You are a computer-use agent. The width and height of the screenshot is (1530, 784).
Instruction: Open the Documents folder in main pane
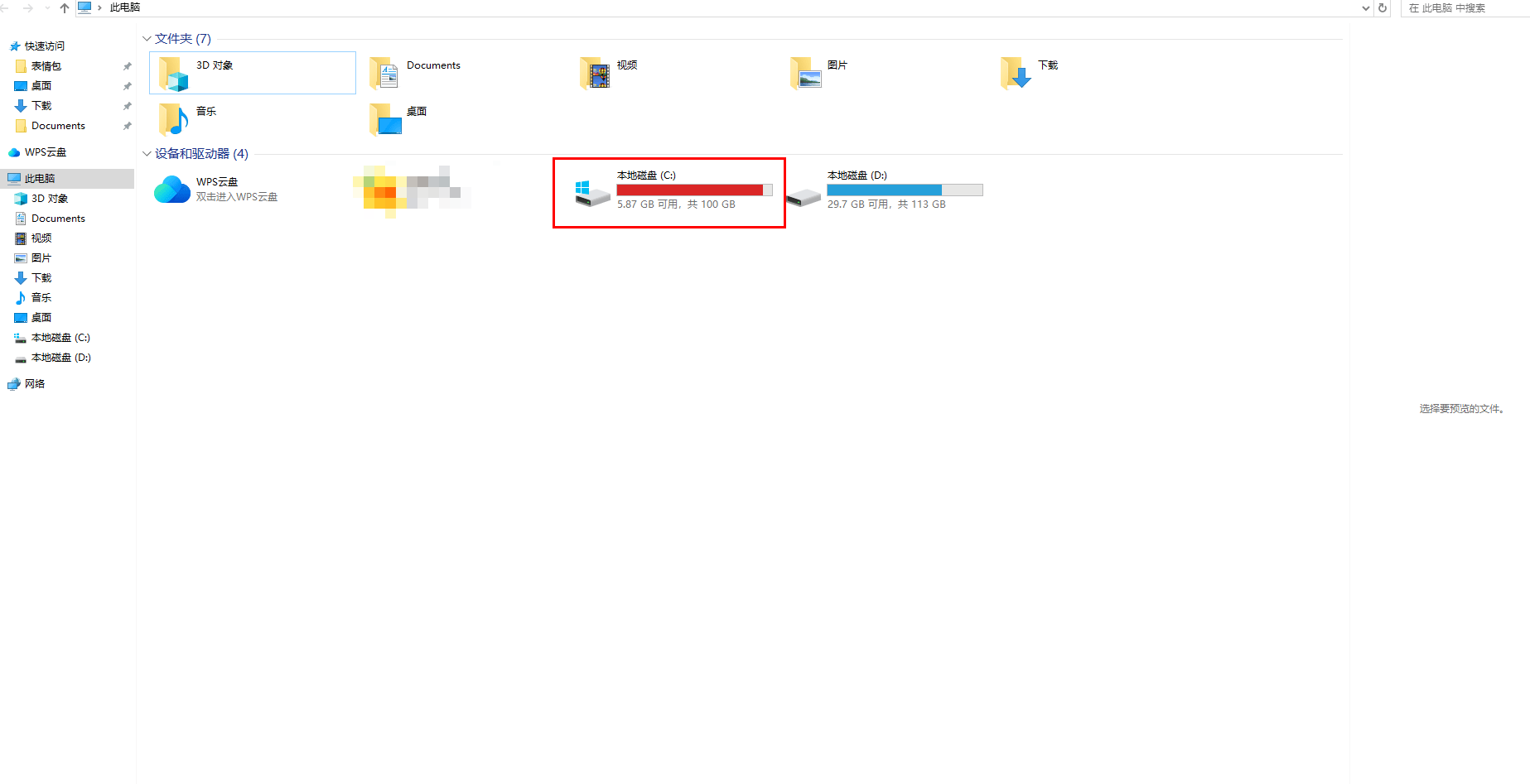(x=384, y=74)
